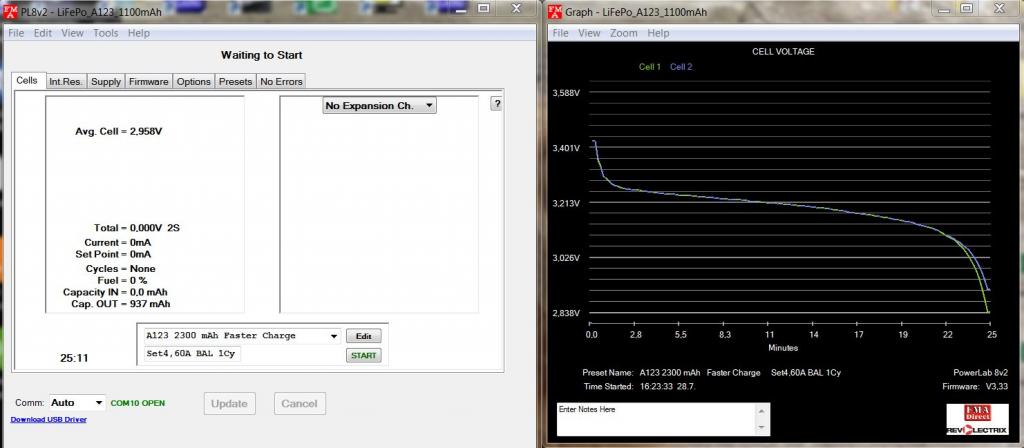Open the Tools menu in PL8v2

point(105,33)
